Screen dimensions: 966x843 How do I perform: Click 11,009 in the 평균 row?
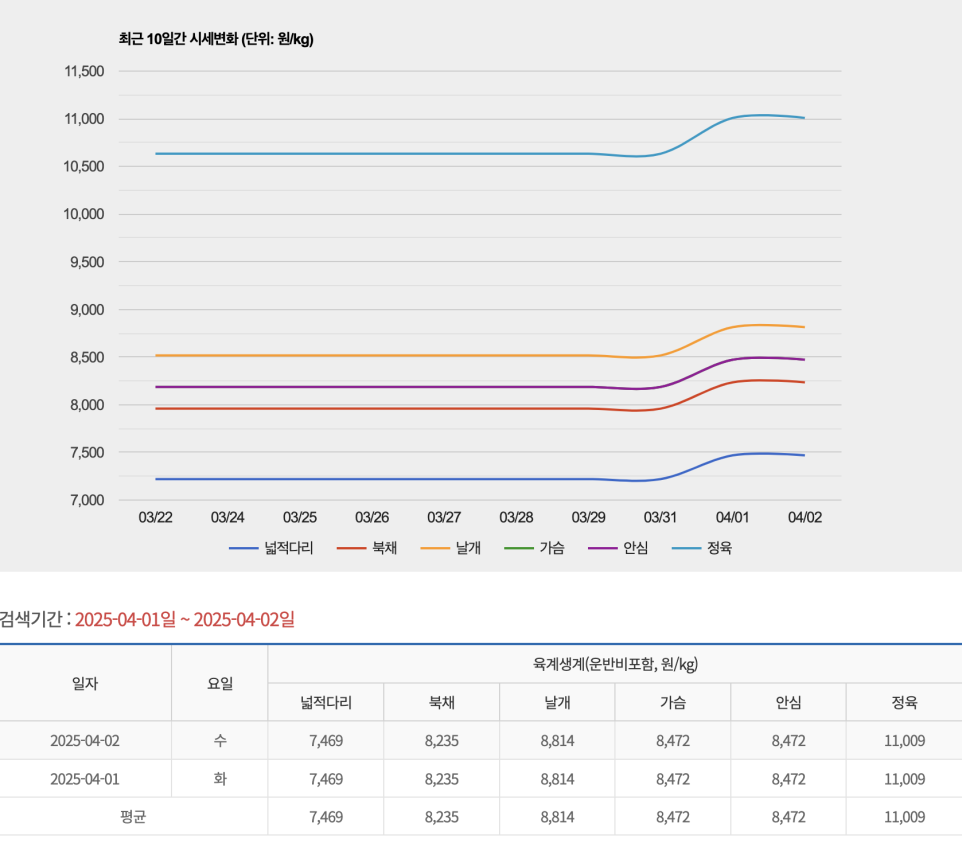[904, 818]
